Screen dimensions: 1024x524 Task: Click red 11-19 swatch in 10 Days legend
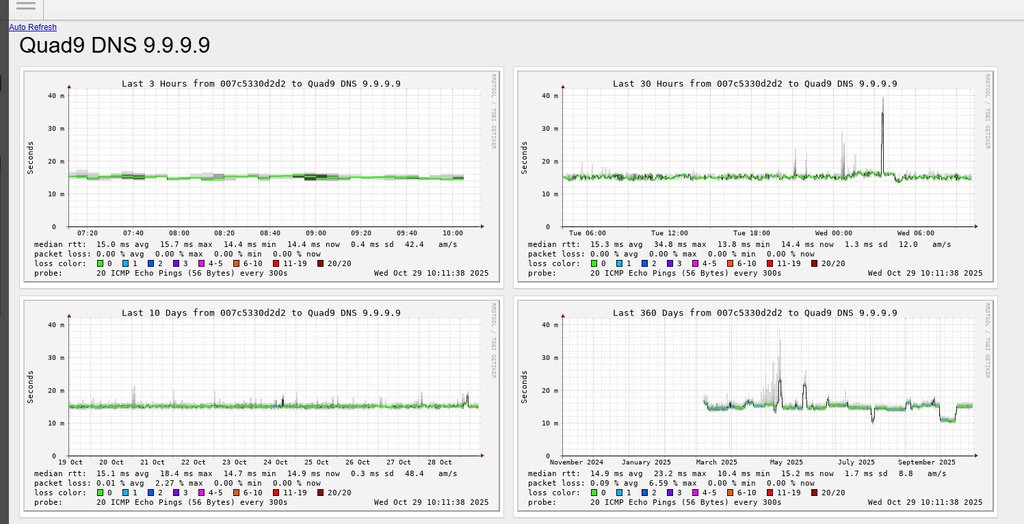(x=276, y=493)
